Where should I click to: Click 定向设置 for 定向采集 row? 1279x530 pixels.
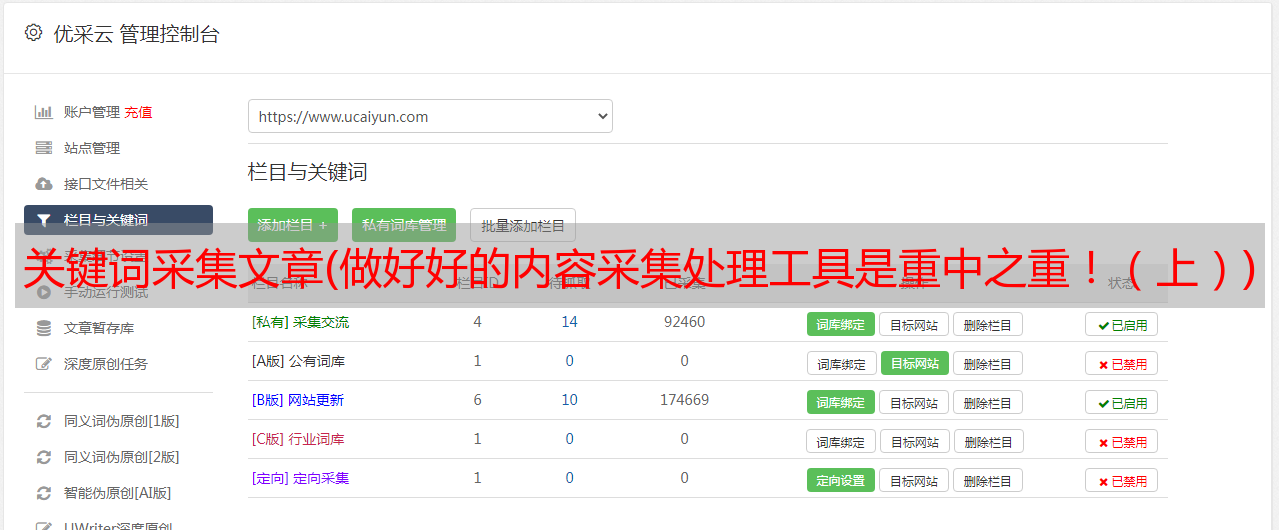pos(841,480)
